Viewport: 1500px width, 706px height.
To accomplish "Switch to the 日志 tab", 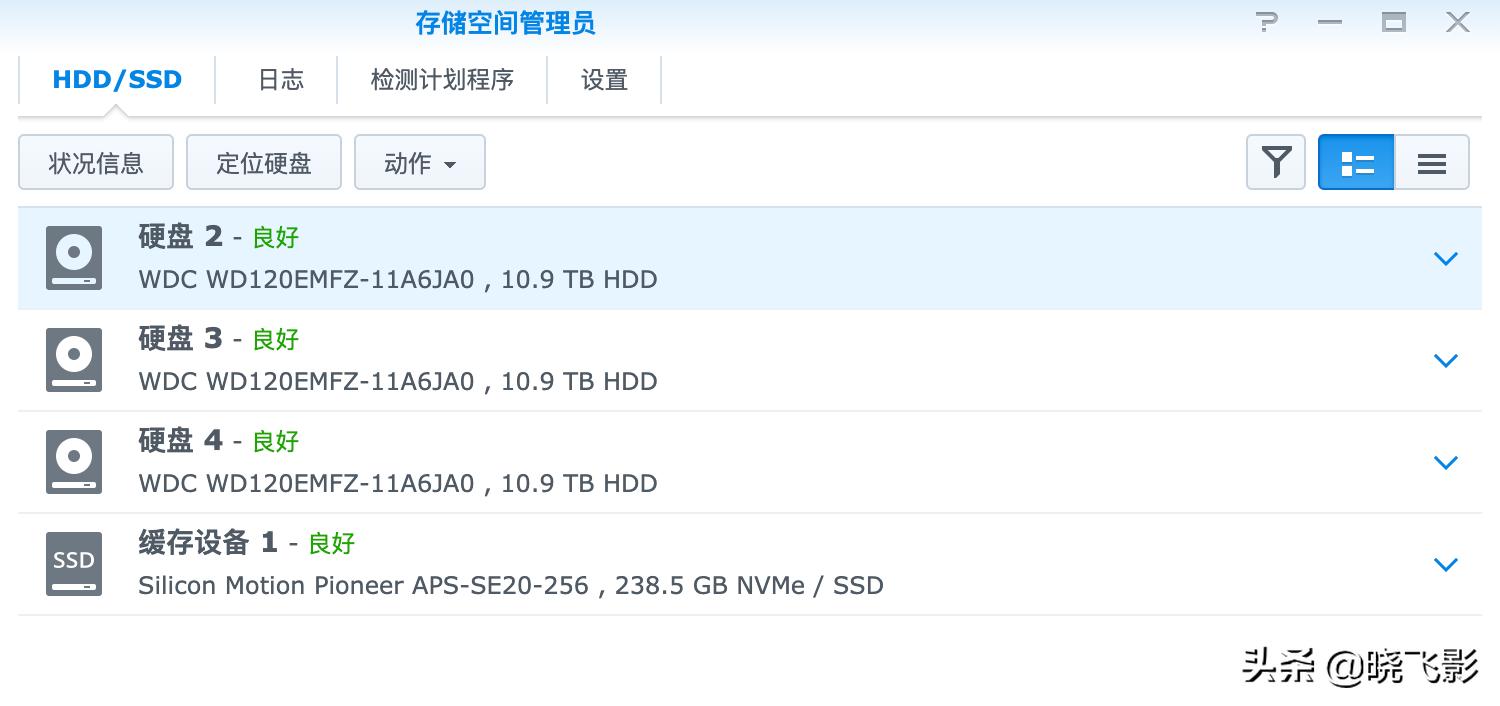I will pos(279,80).
